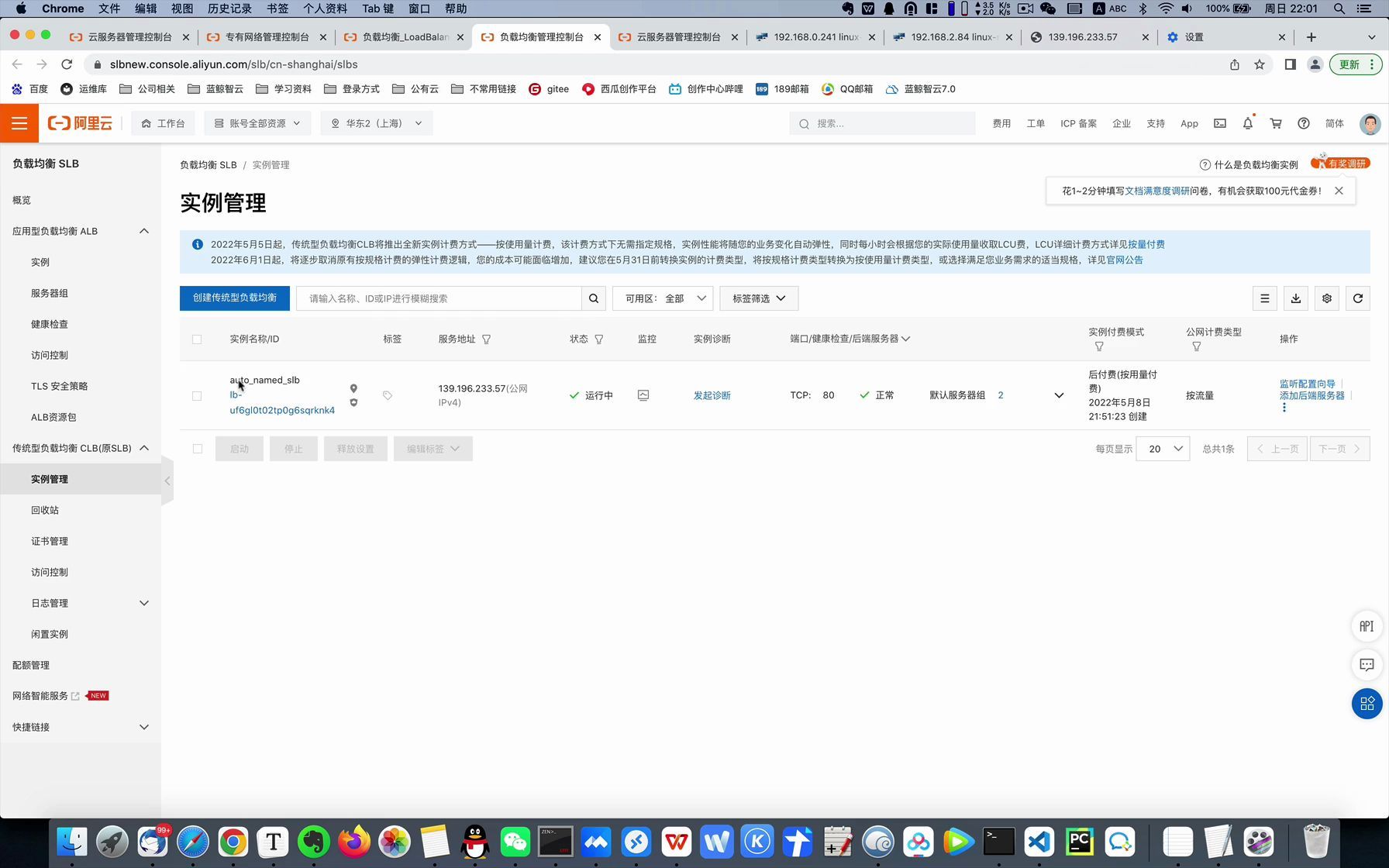Image resolution: width=1389 pixels, height=868 pixels.
Task: Switch to the 192.168.0.241 linux browser tab
Action: click(x=814, y=37)
